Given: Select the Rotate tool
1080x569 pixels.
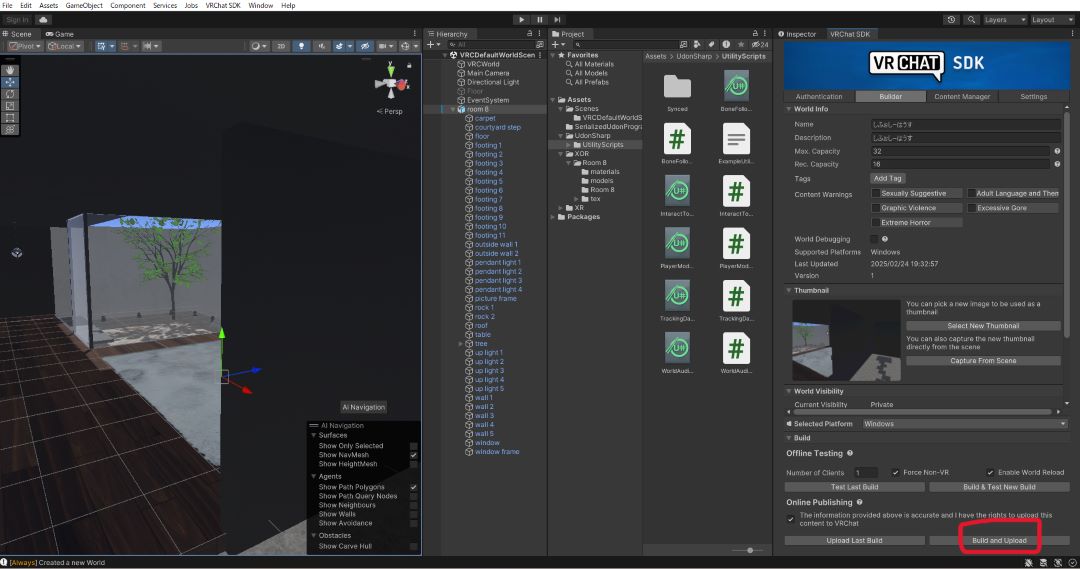Looking at the screenshot, I should (10, 94).
